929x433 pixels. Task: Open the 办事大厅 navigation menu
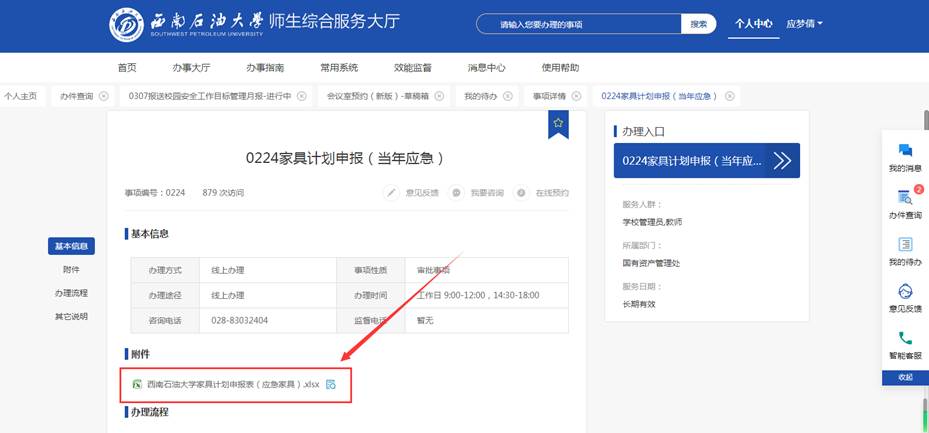191,68
